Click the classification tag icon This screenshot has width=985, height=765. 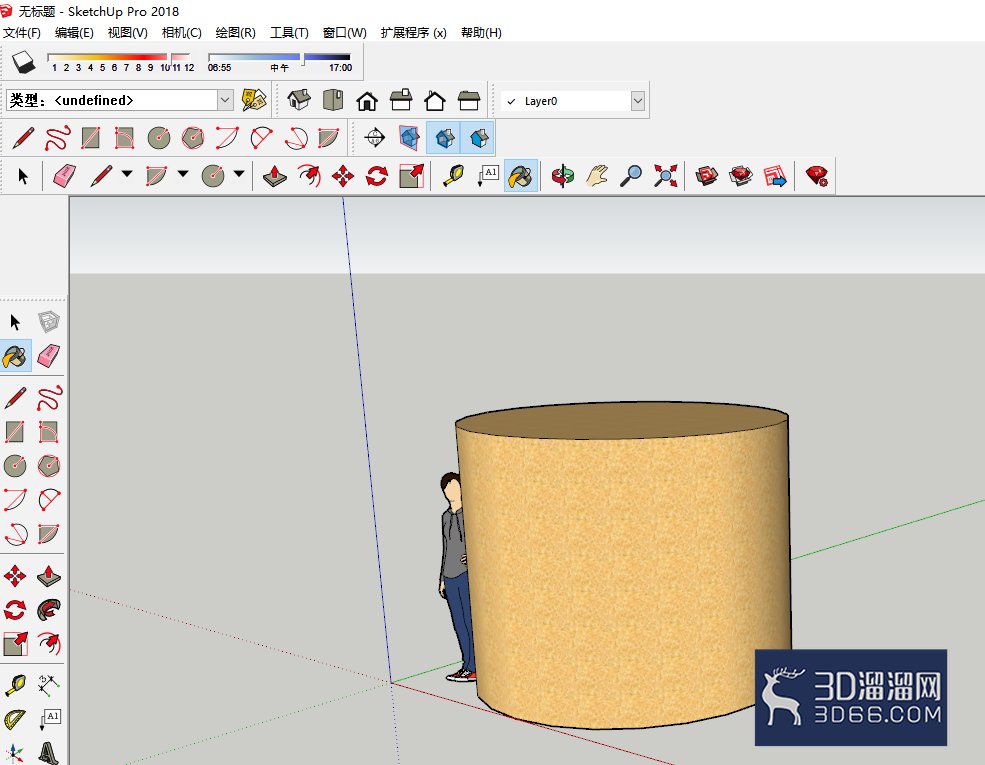[254, 100]
